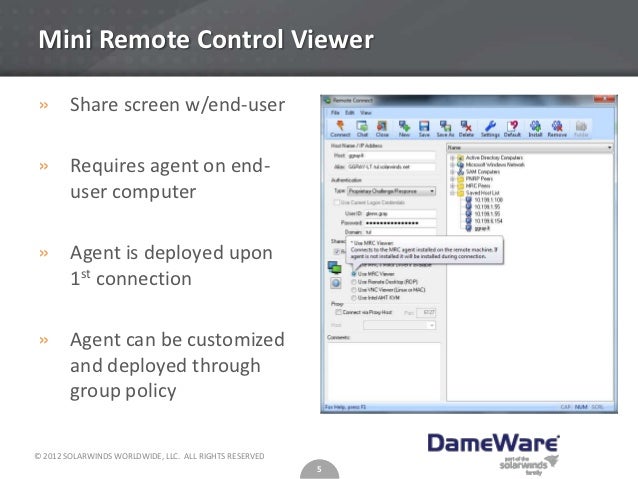Toggle Use Current Logon Credentials checkbox

pos(337,202)
